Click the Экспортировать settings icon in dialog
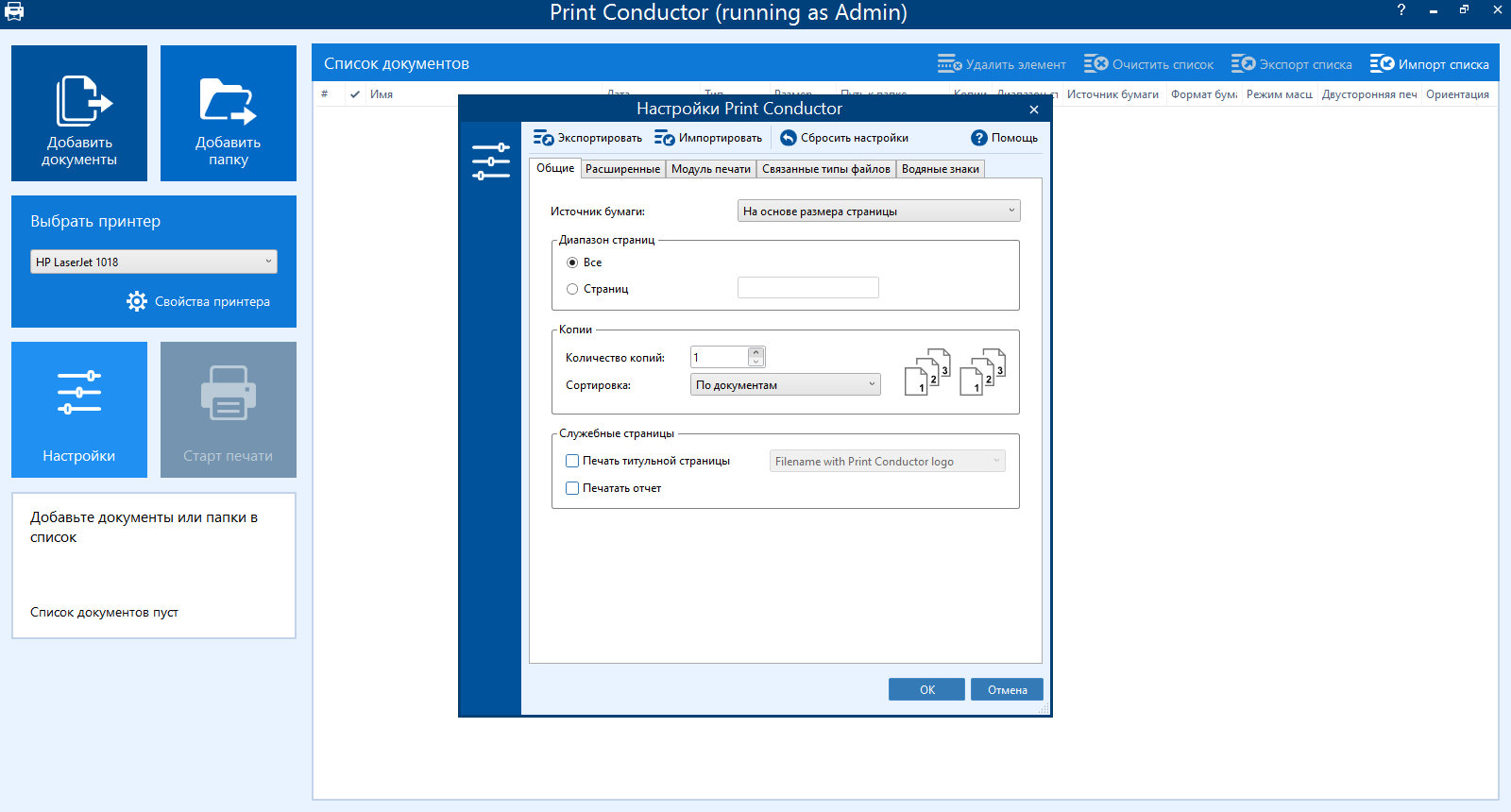The width and height of the screenshot is (1511, 812). tap(543, 138)
